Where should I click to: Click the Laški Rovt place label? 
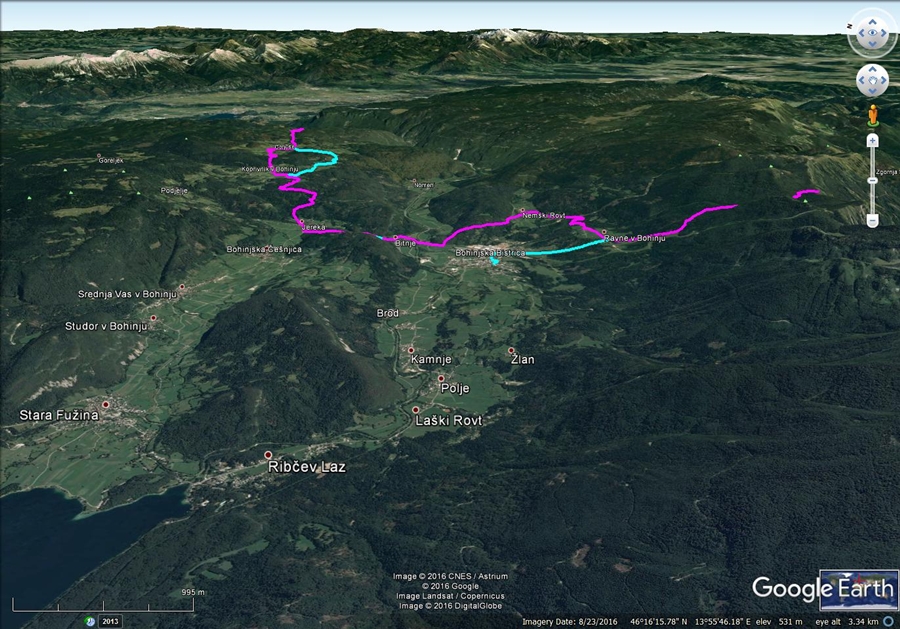(449, 421)
